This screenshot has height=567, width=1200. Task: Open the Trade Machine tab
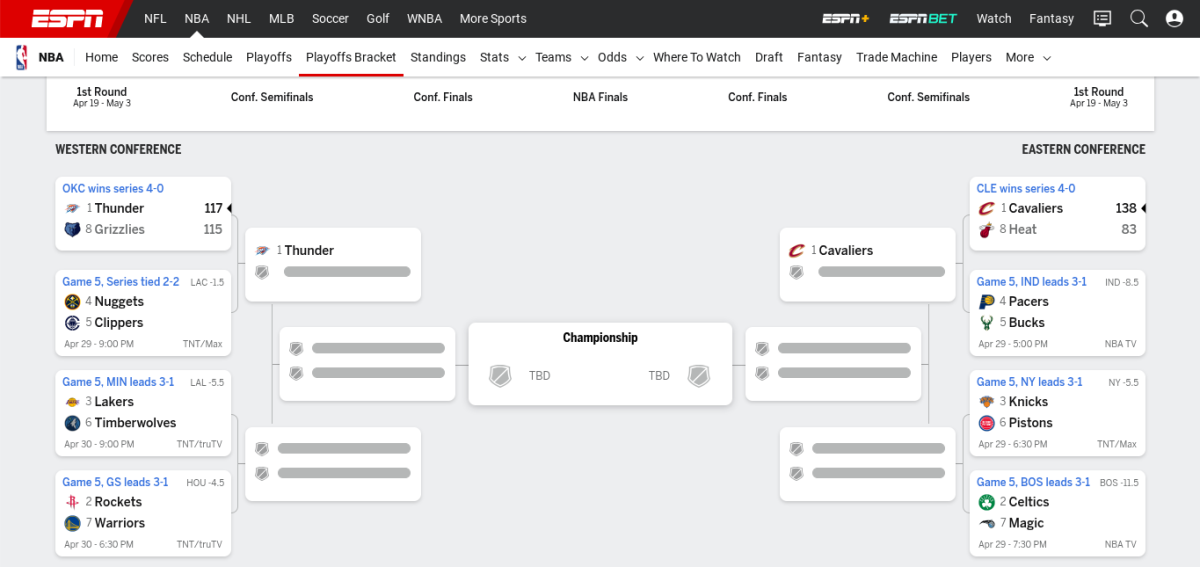(x=896, y=57)
